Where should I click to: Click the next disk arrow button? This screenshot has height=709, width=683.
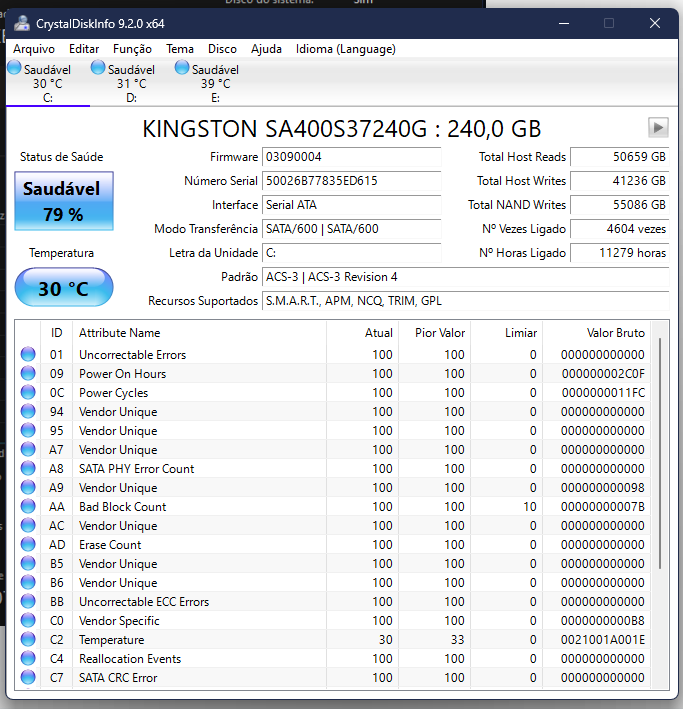(x=658, y=128)
